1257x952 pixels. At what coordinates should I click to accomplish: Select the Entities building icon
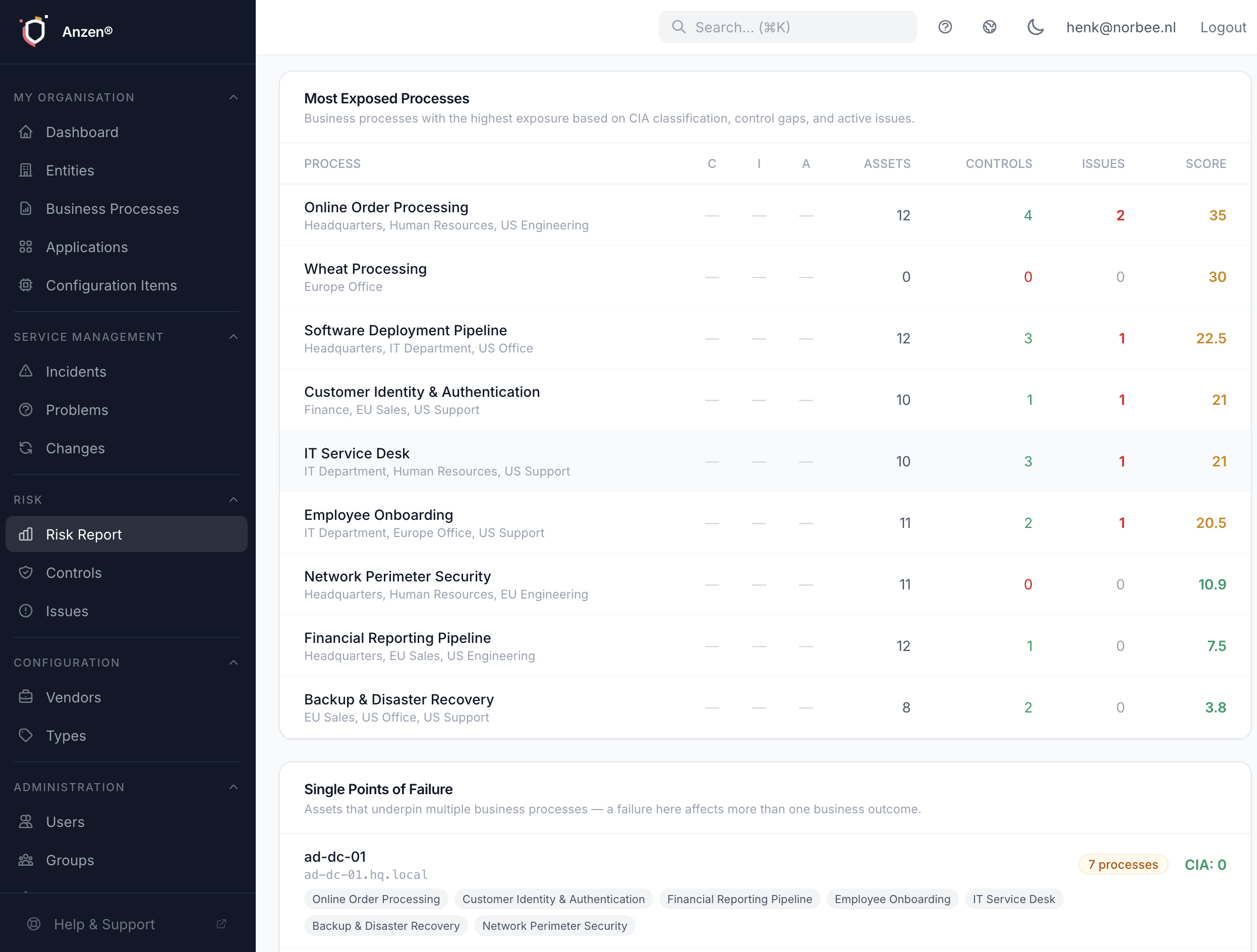click(26, 170)
